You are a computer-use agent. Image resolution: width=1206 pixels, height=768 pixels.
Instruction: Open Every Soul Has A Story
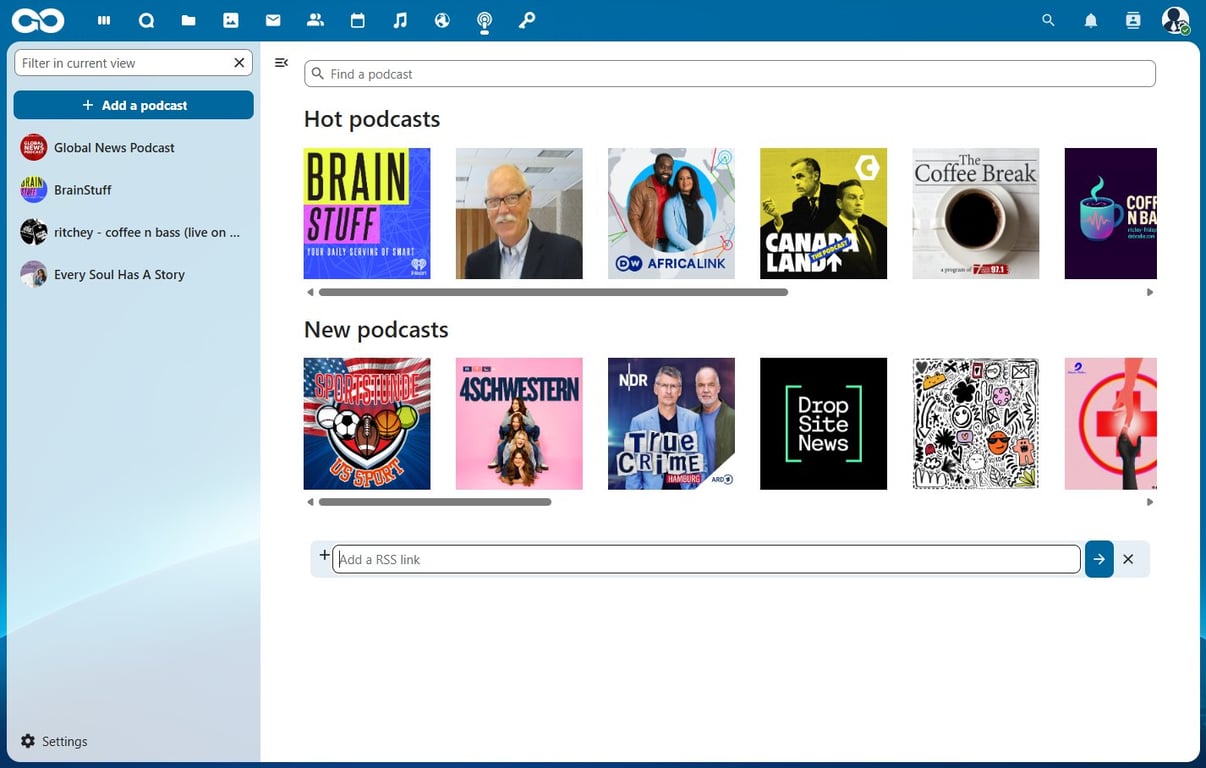pos(134,274)
